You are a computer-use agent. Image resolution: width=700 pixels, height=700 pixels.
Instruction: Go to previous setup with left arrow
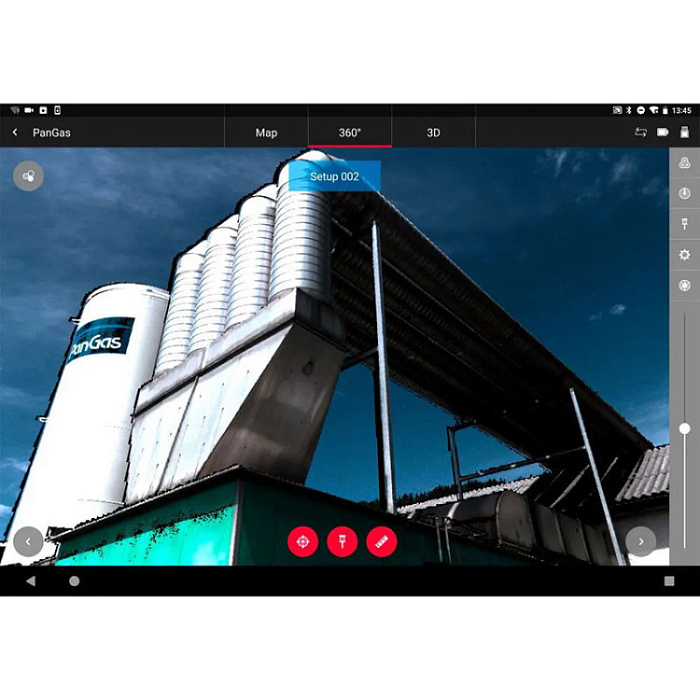click(28, 542)
